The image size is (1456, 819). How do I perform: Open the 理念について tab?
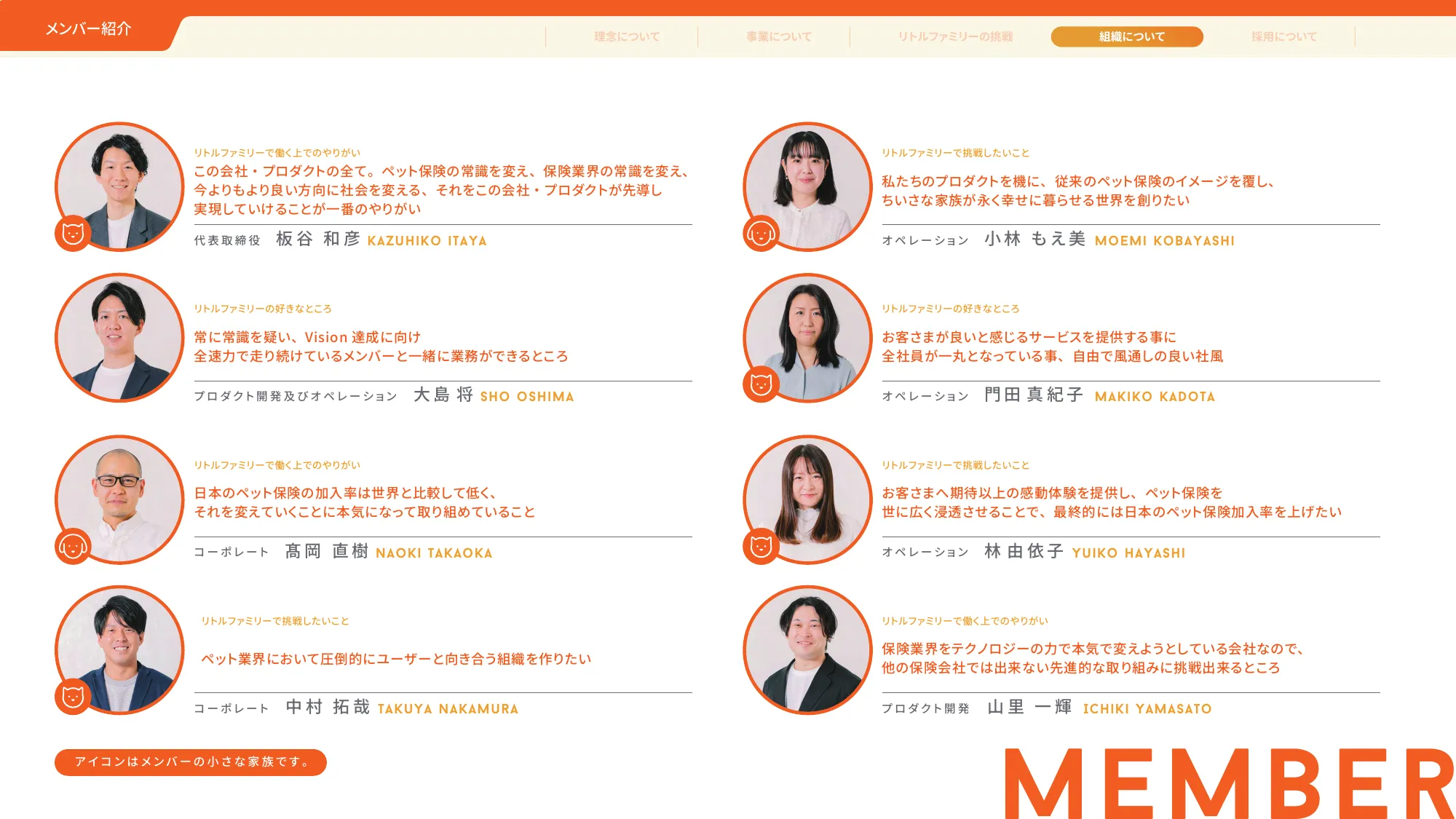626,36
